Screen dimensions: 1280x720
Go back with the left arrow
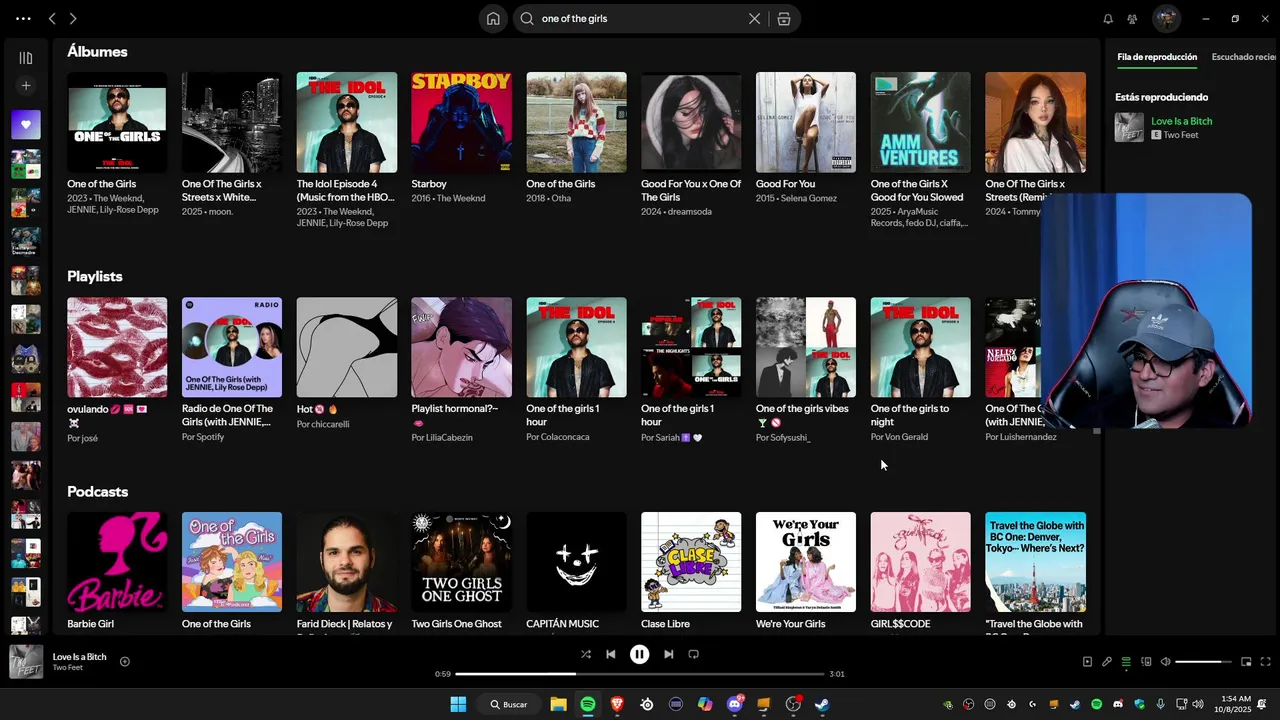52,18
